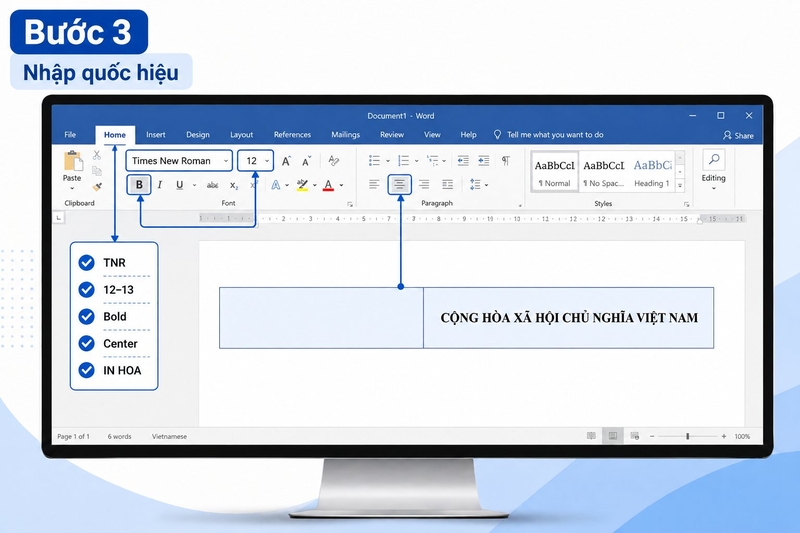
Task: Increase font size with grow button
Action: 286,161
